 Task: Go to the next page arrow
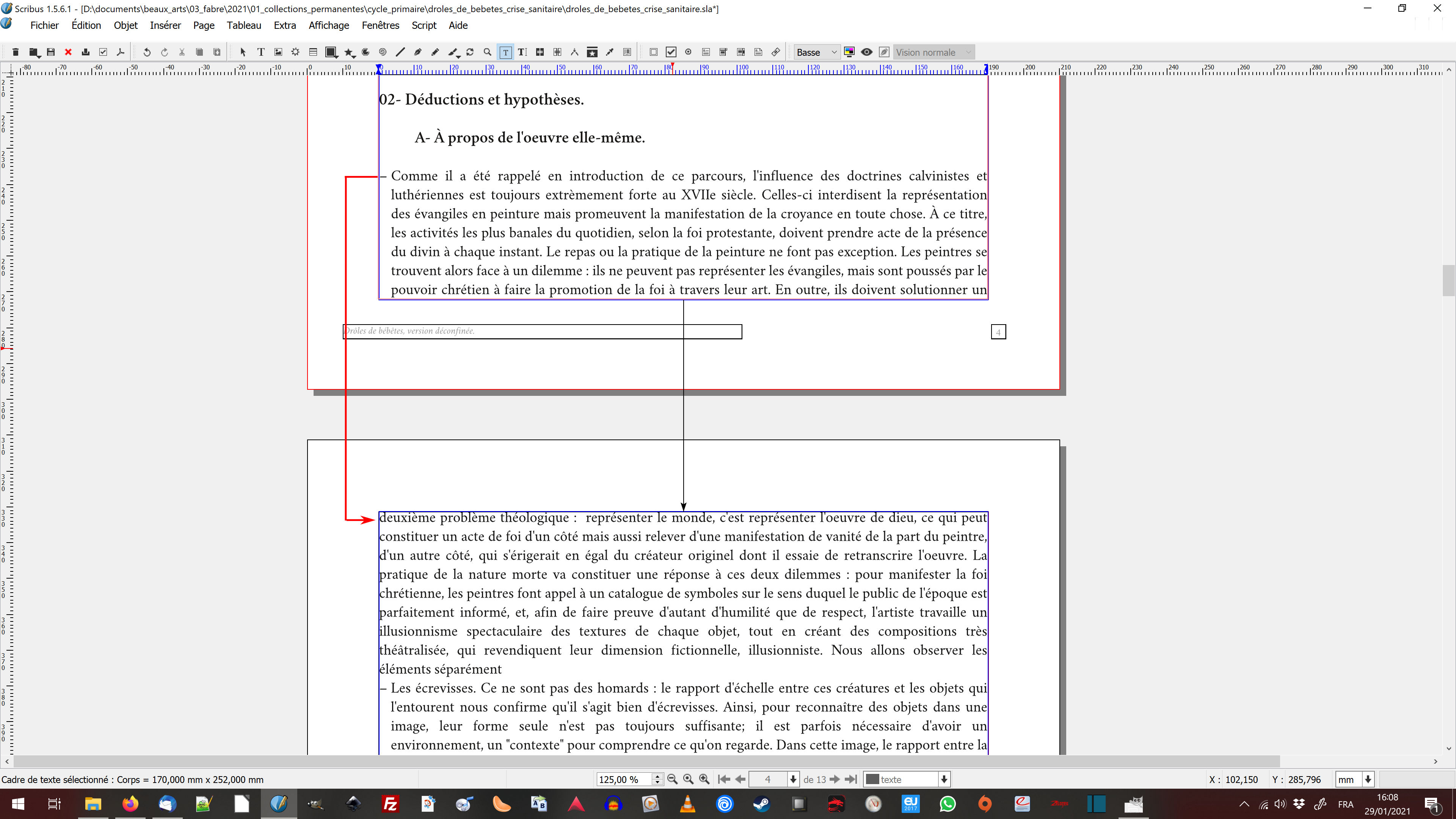coord(834,780)
